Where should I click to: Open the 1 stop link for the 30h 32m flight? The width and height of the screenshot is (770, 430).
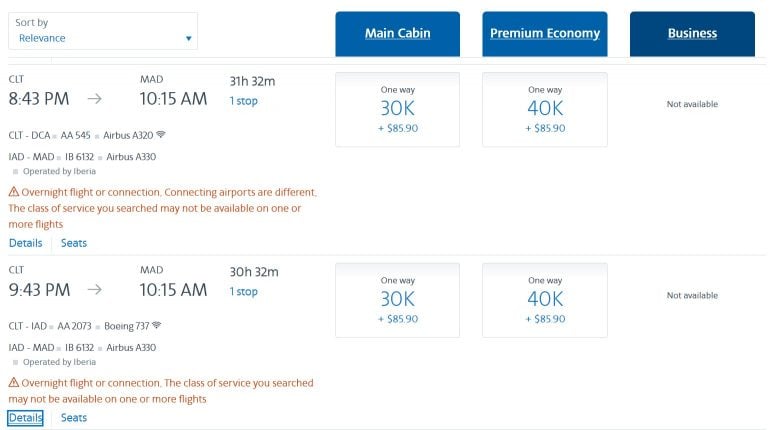(243, 292)
